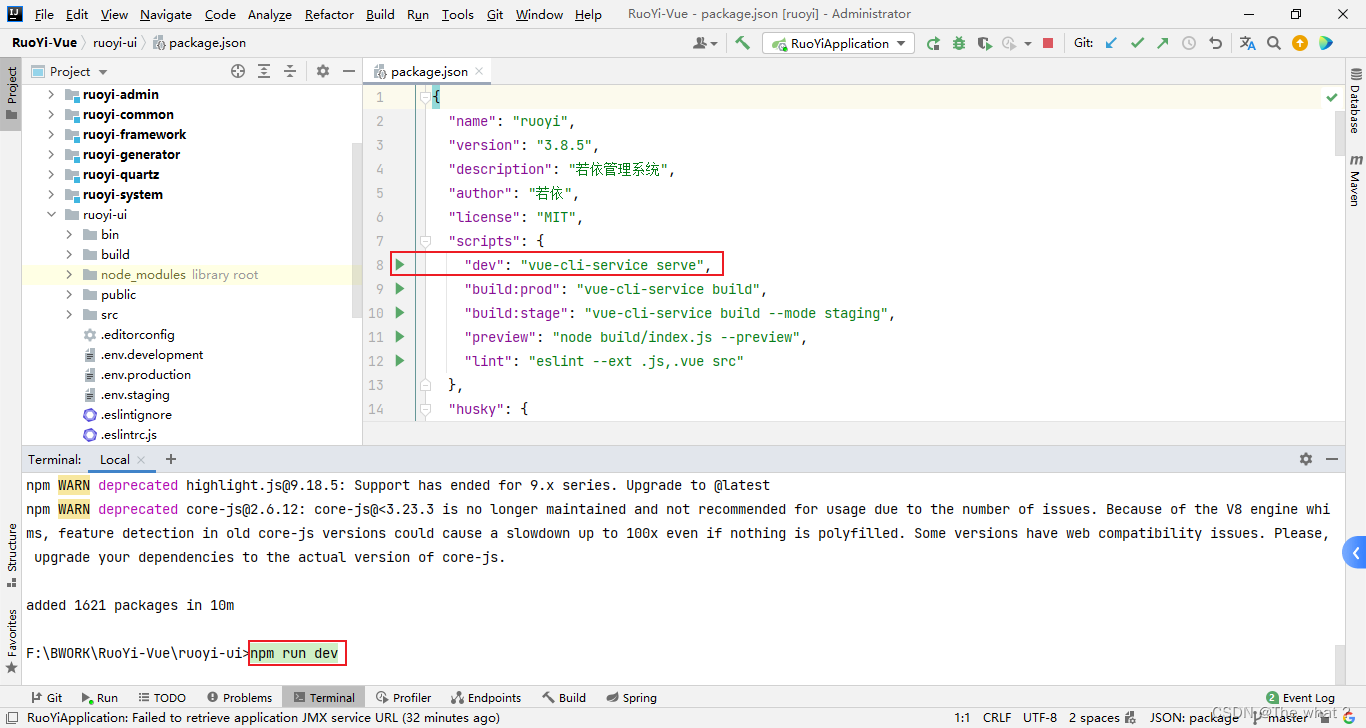Viewport: 1366px width, 728px height.
Task: Open the Run tool window tab
Action: point(99,698)
